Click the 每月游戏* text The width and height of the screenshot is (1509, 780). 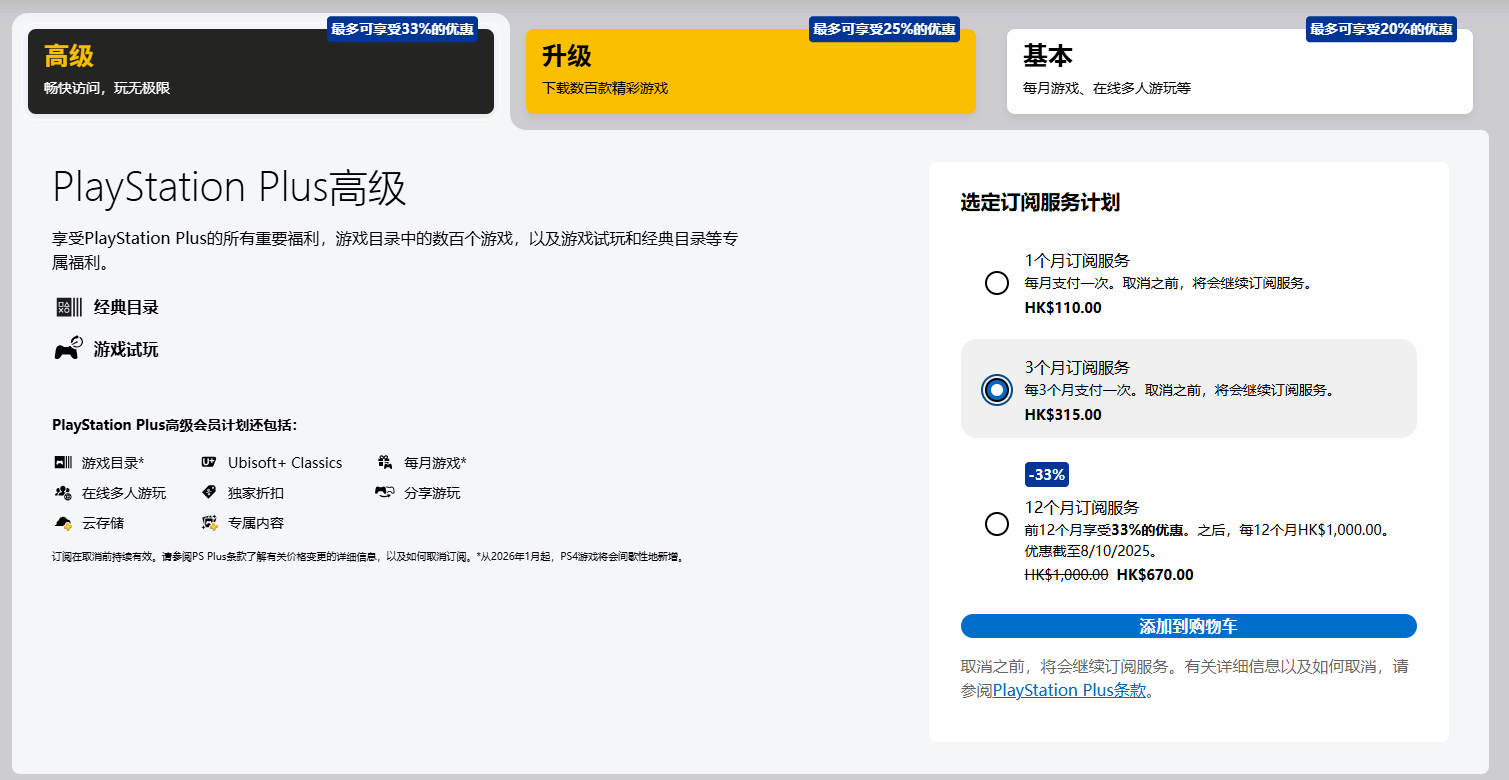pyautogui.click(x=435, y=463)
